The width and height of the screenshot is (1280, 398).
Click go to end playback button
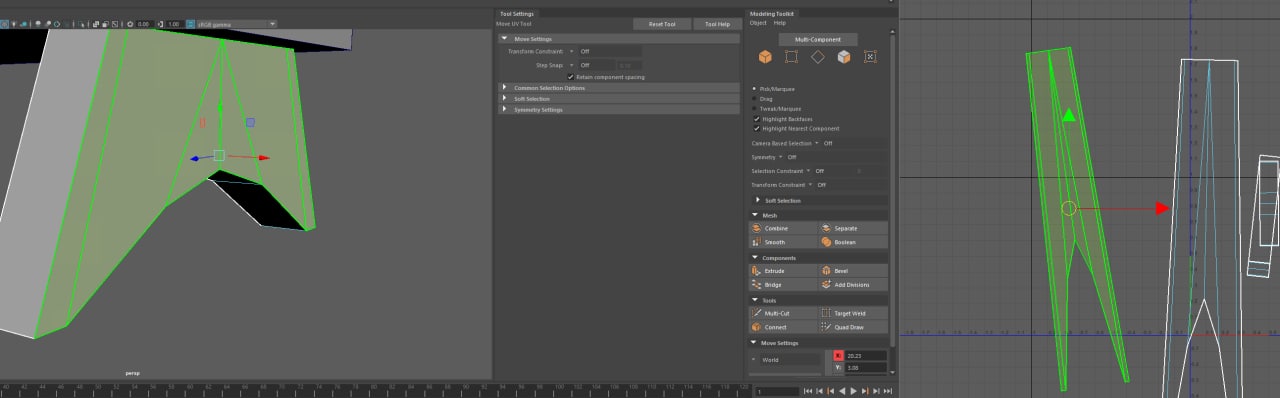click(x=887, y=391)
